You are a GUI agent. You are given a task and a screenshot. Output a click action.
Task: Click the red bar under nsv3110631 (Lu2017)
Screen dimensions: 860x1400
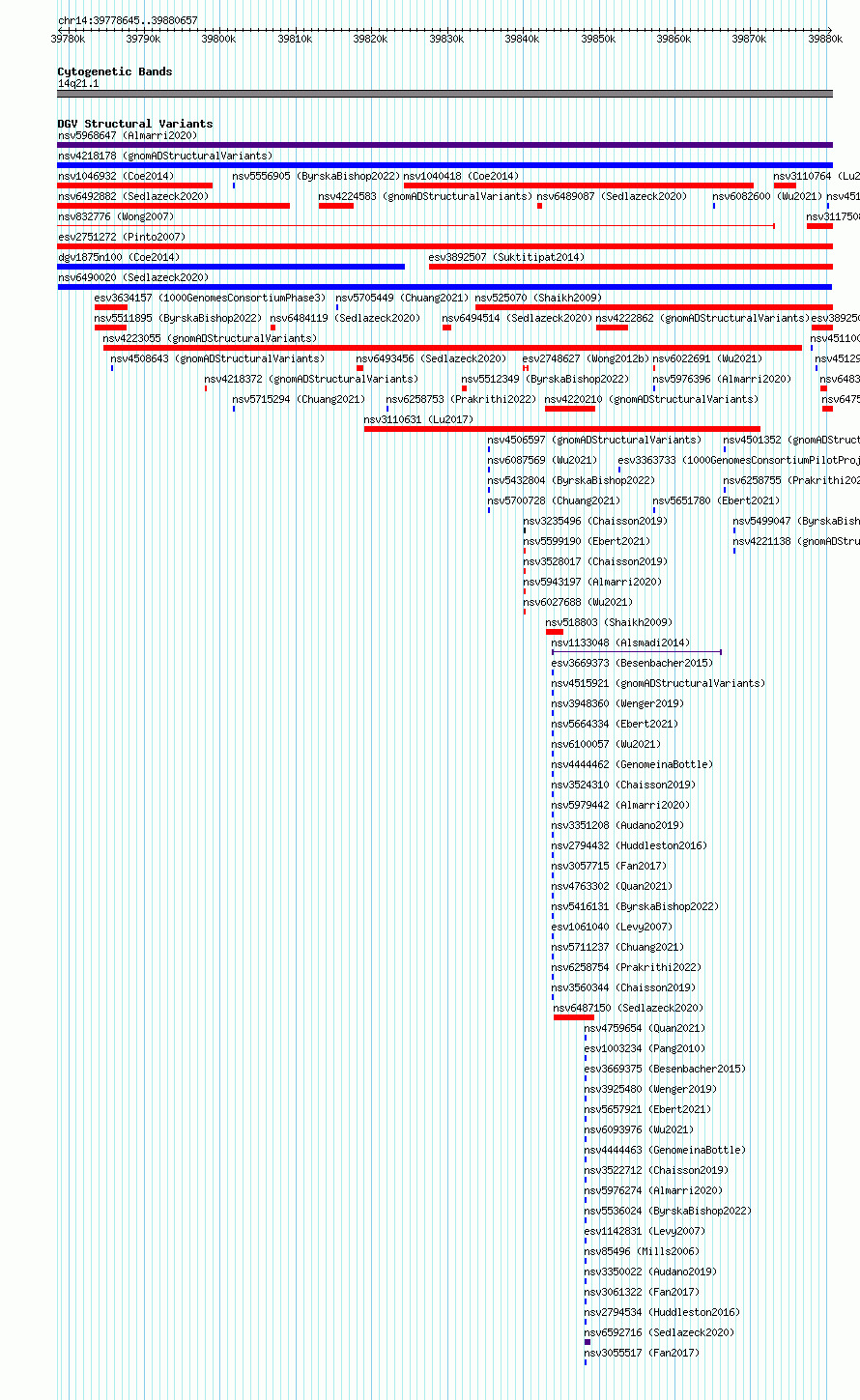click(x=562, y=429)
